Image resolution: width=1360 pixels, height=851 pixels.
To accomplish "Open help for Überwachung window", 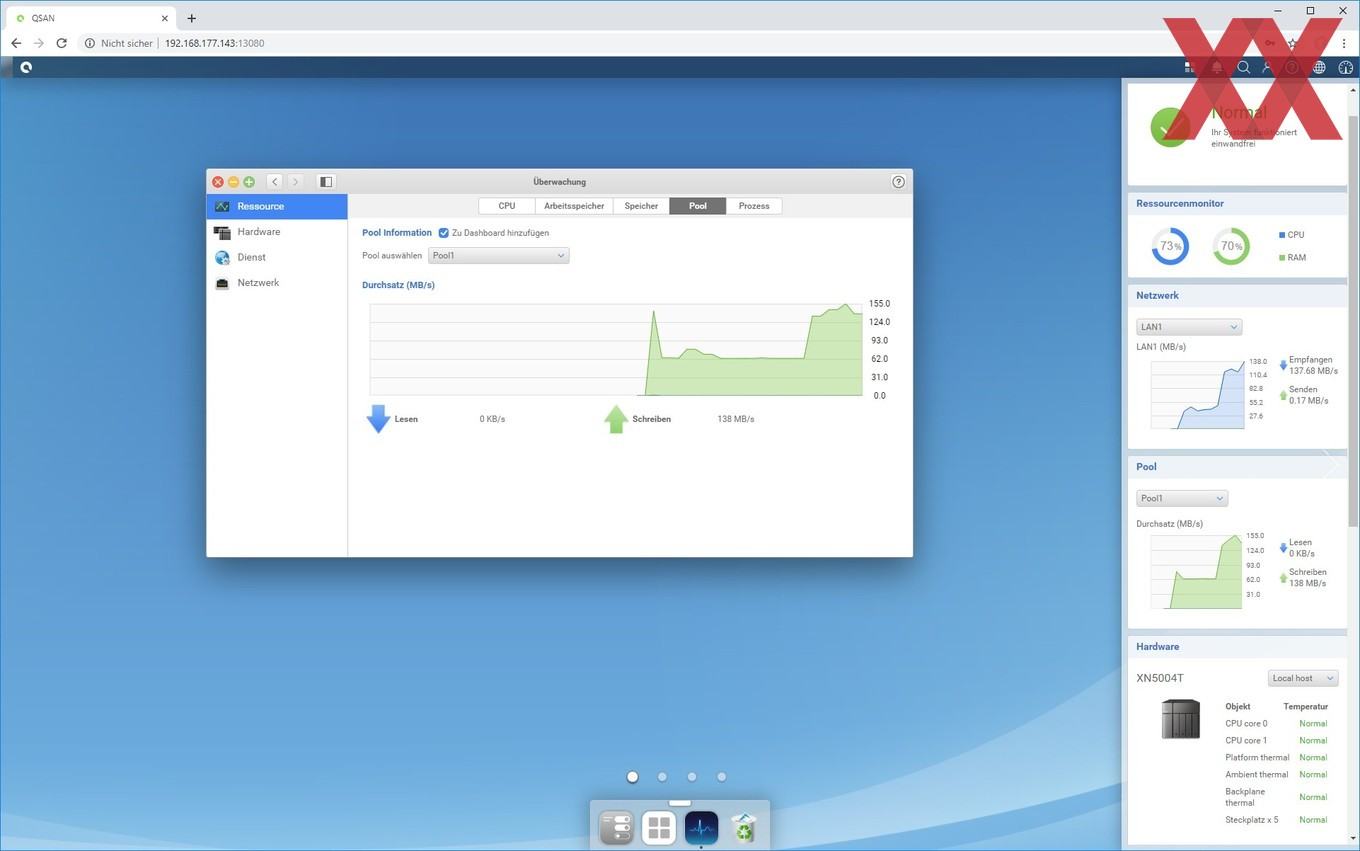I will [898, 181].
